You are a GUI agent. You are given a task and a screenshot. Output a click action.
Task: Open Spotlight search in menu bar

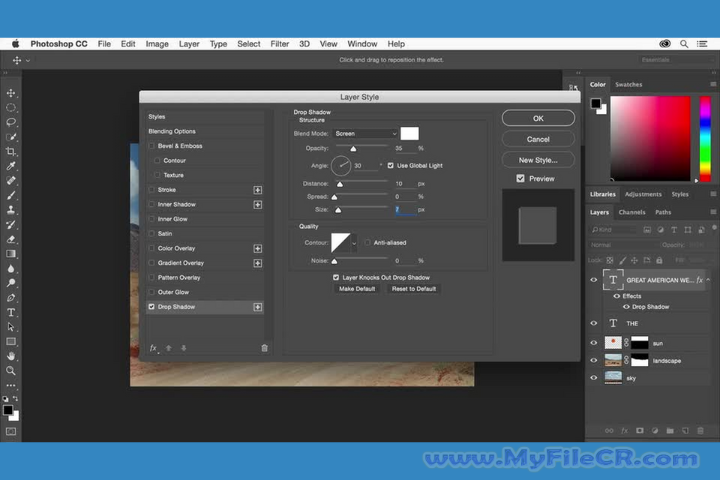(684, 44)
